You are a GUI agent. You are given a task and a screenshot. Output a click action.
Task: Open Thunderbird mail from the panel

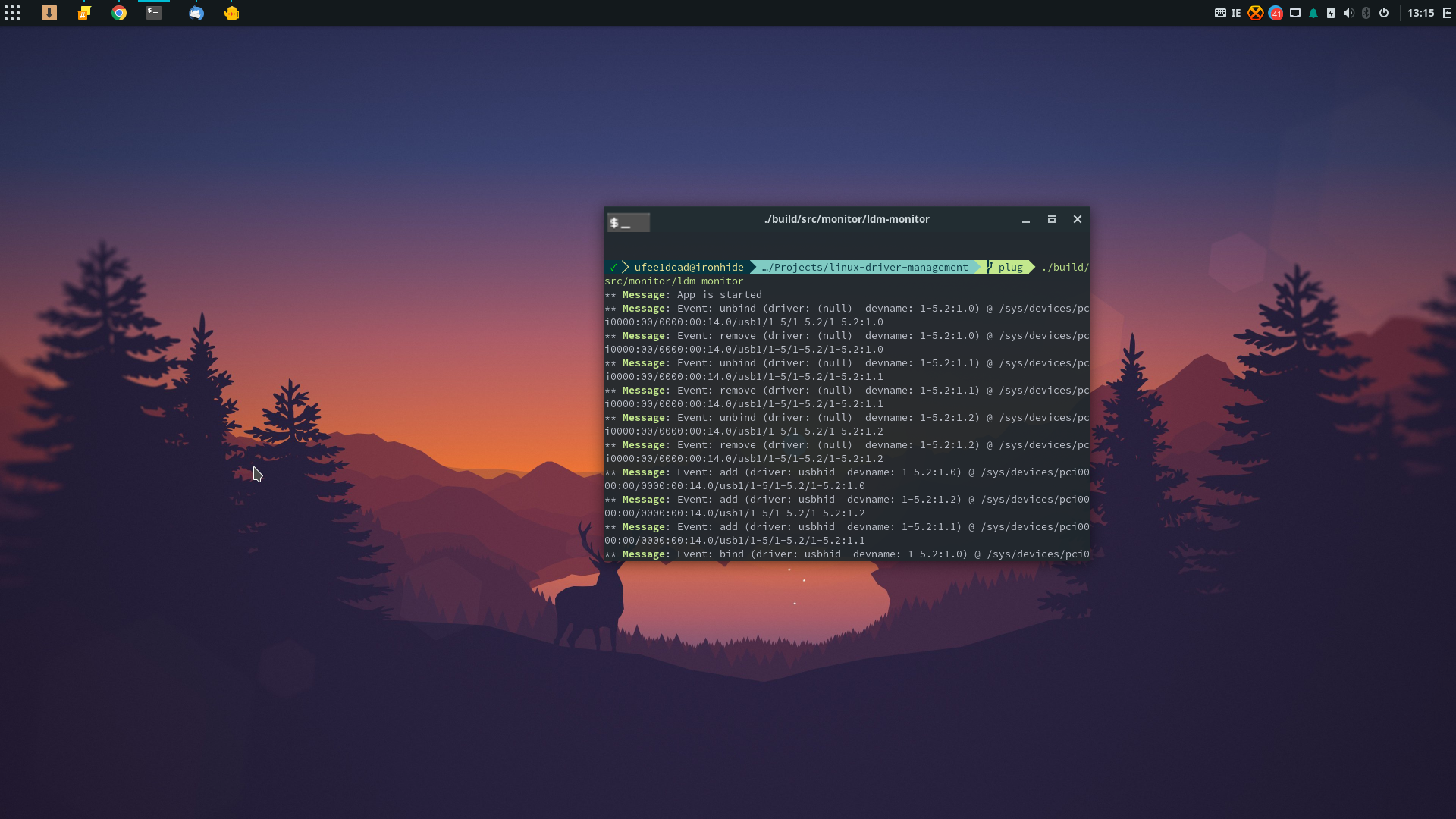point(196,13)
